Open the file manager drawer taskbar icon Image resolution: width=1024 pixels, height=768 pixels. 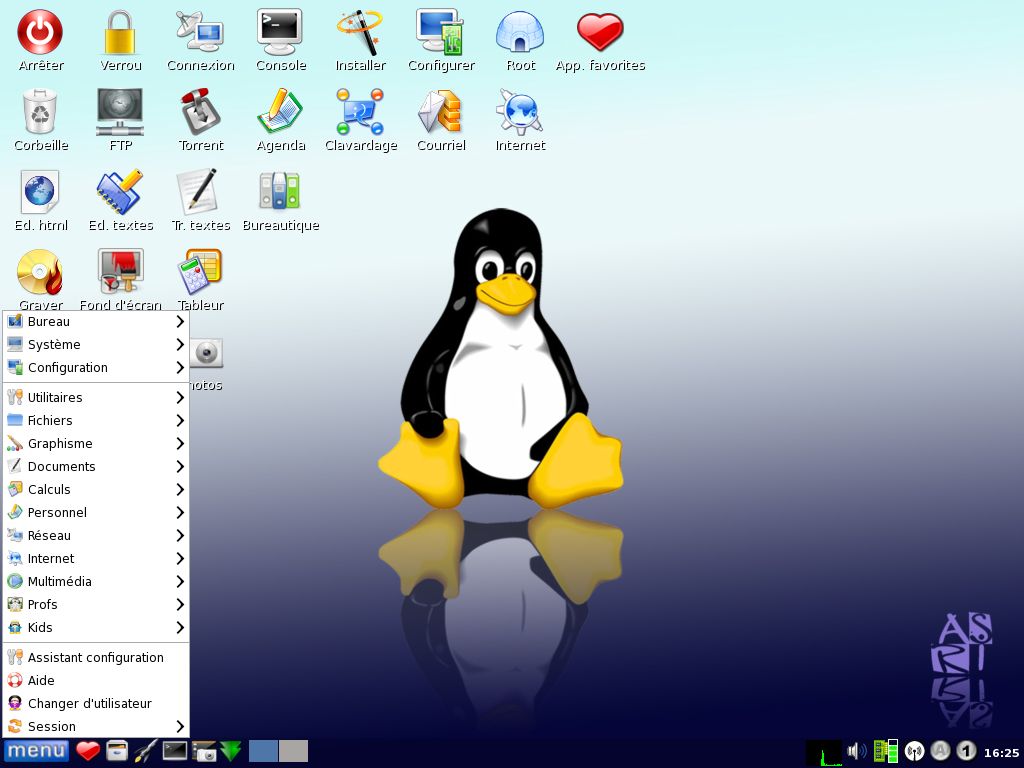(117, 751)
